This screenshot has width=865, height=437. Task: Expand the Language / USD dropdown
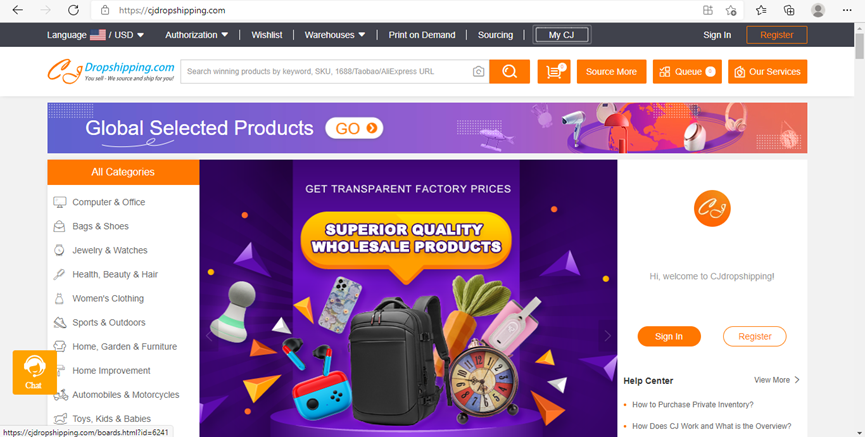coord(95,35)
